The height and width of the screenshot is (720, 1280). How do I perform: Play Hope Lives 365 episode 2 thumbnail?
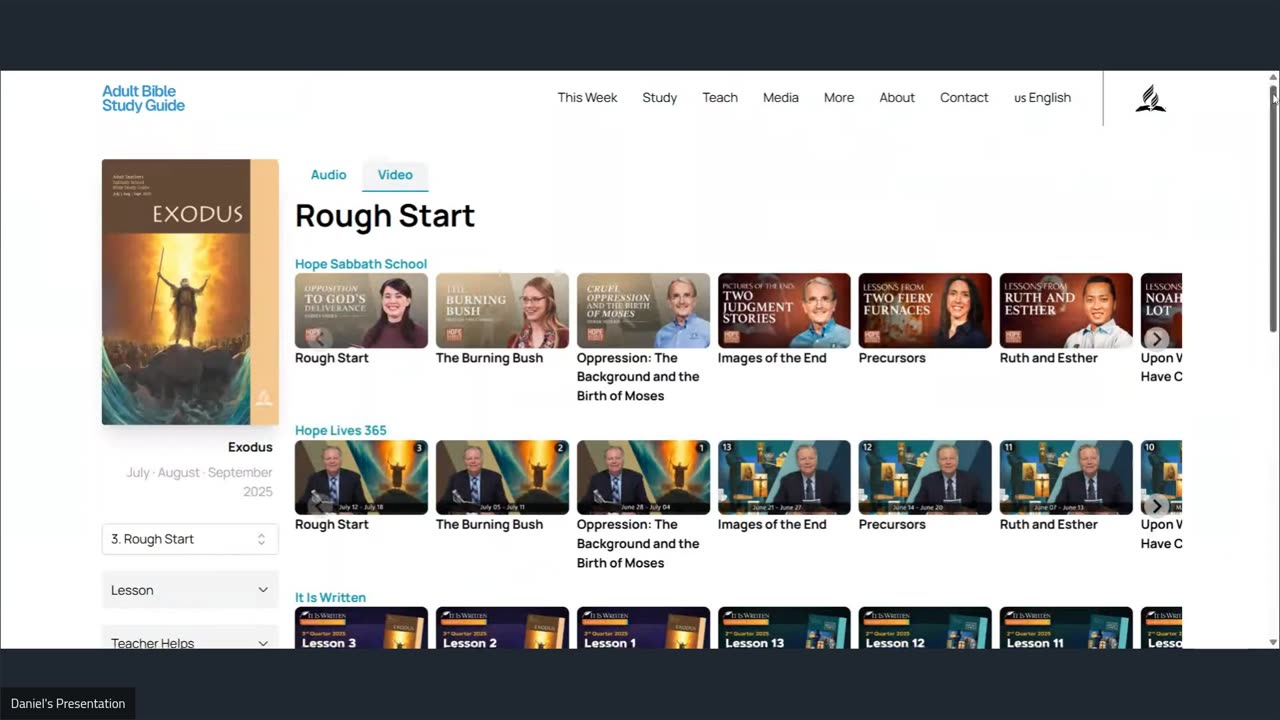(502, 477)
